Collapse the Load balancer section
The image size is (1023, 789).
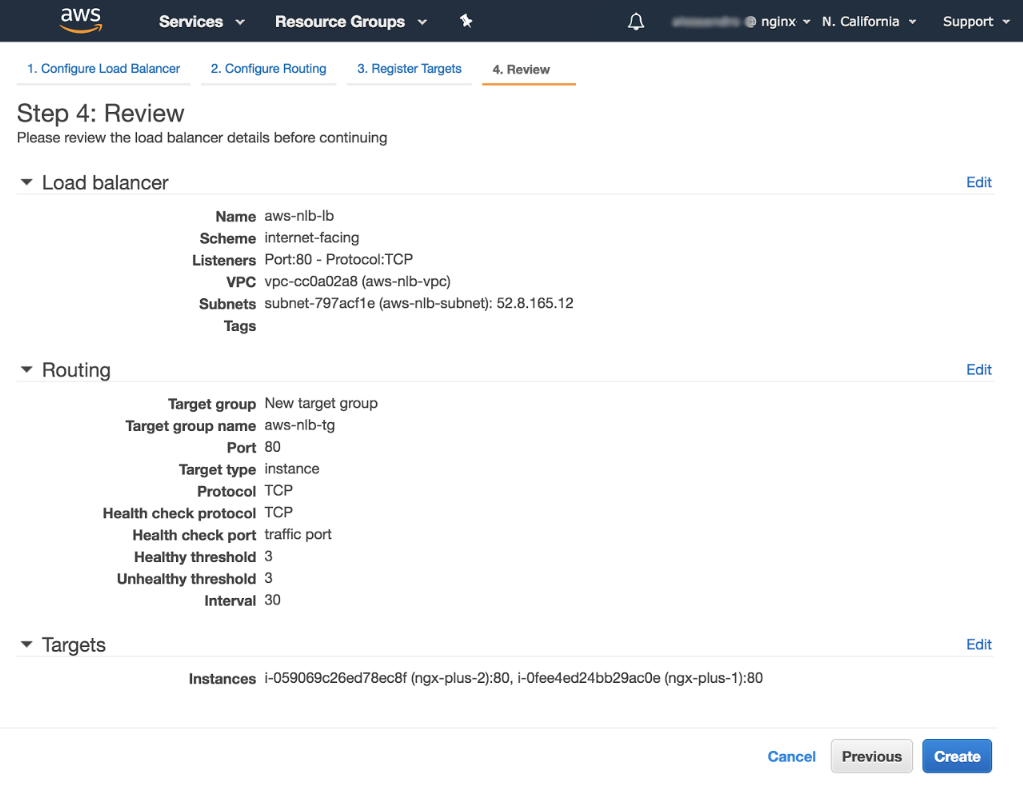pos(27,183)
